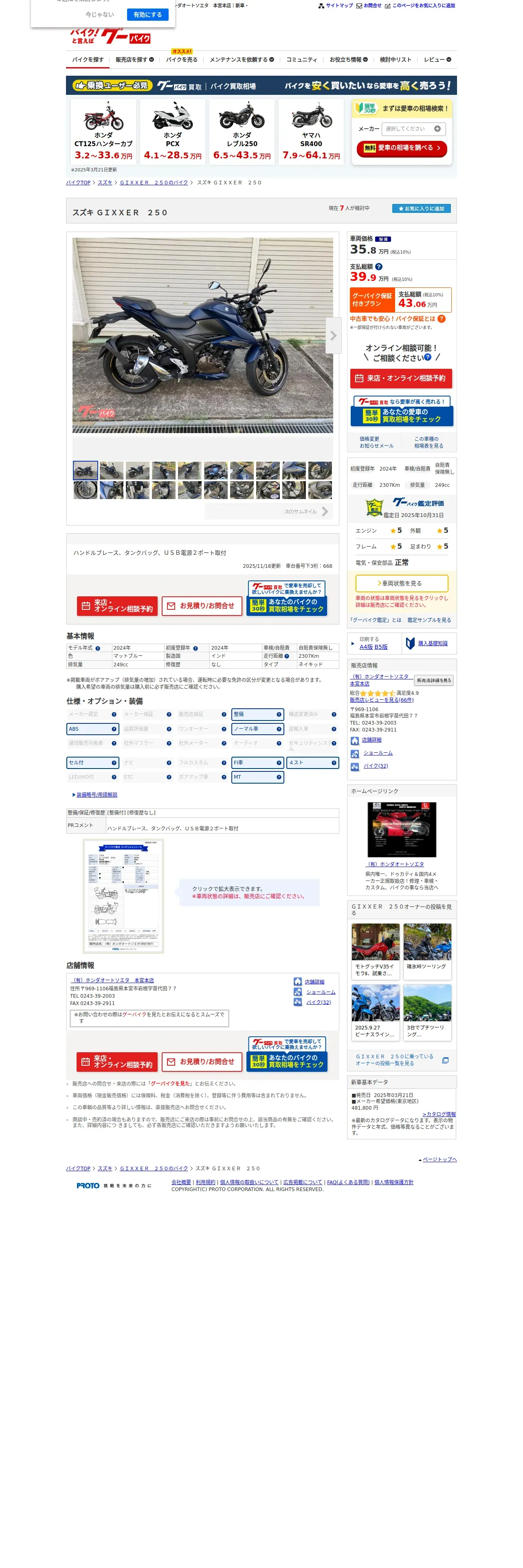Click the PROTO footer logo

(x=88, y=1185)
